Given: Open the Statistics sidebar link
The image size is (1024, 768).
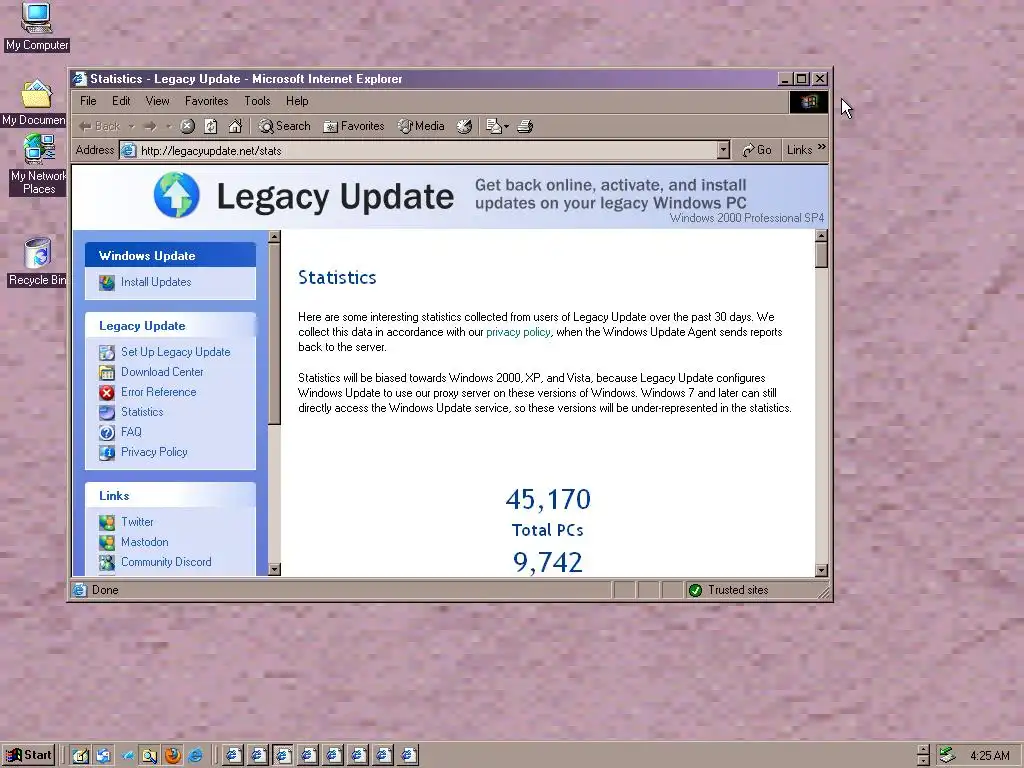Looking at the screenshot, I should click(142, 412).
